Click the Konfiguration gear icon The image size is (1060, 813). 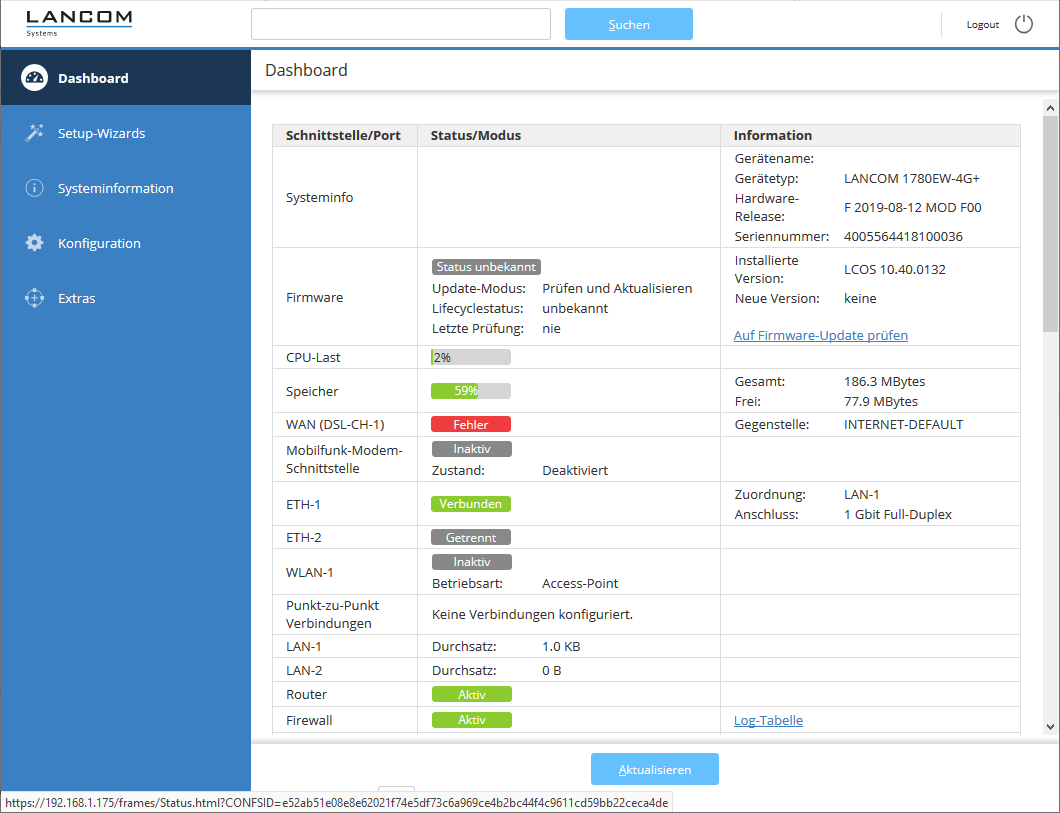coord(34,243)
